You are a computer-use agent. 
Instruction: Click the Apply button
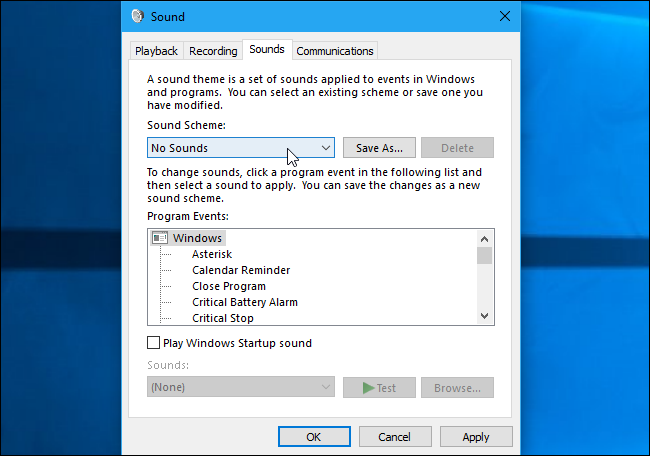(x=476, y=437)
